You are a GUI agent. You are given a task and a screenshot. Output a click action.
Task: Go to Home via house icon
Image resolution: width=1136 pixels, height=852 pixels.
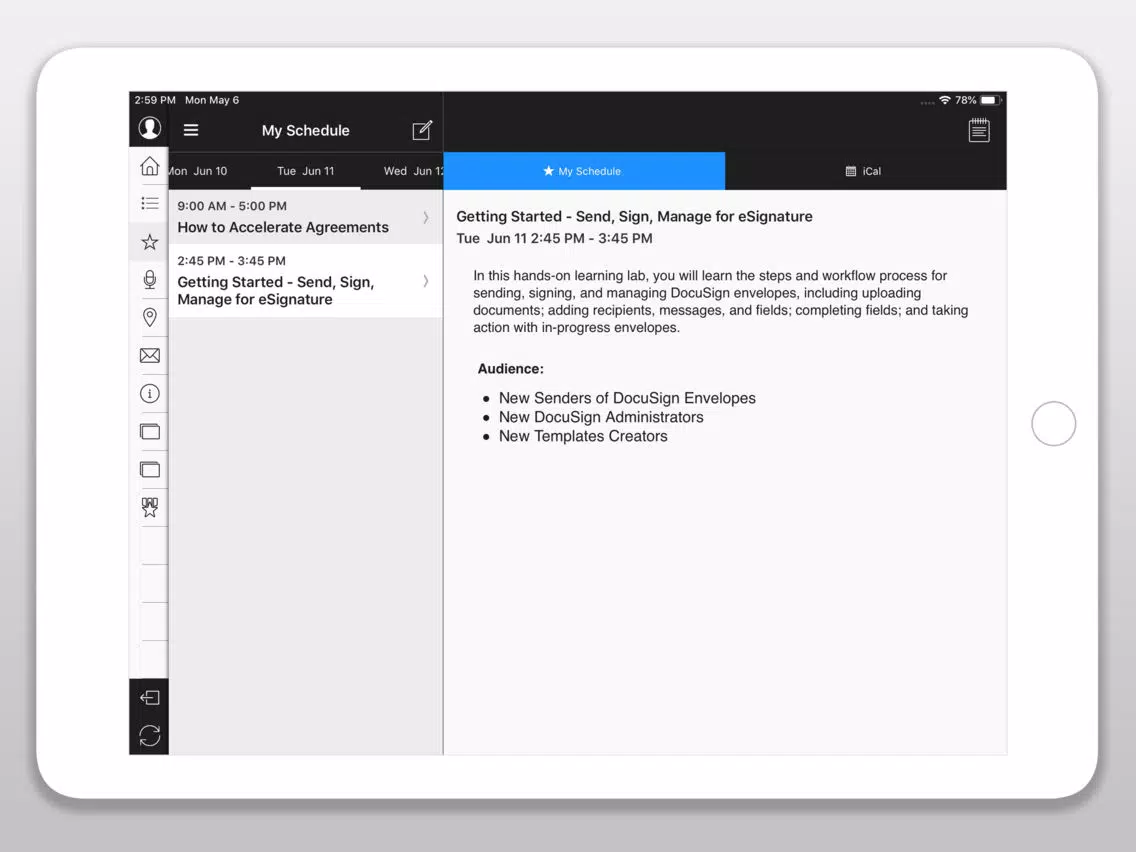tap(149, 166)
